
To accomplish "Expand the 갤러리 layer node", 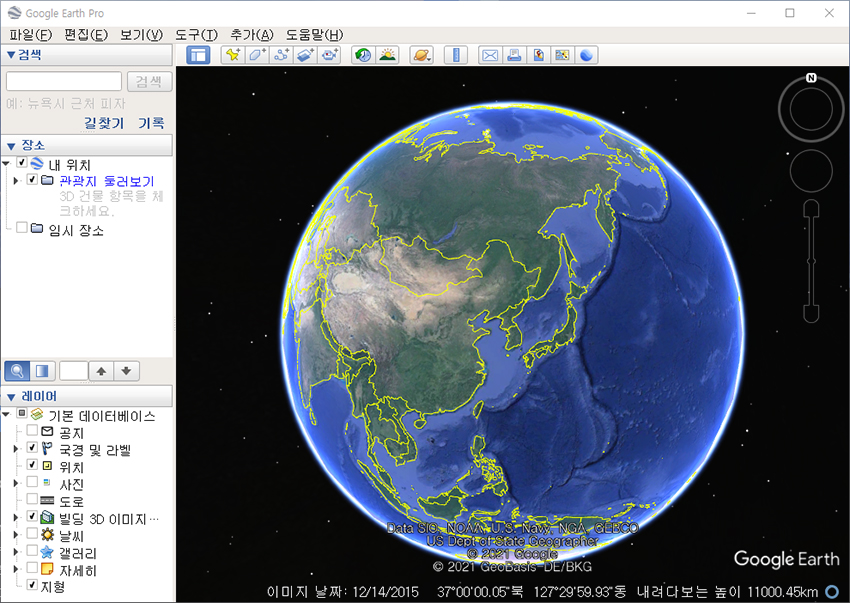I will pyautogui.click(x=16, y=552).
